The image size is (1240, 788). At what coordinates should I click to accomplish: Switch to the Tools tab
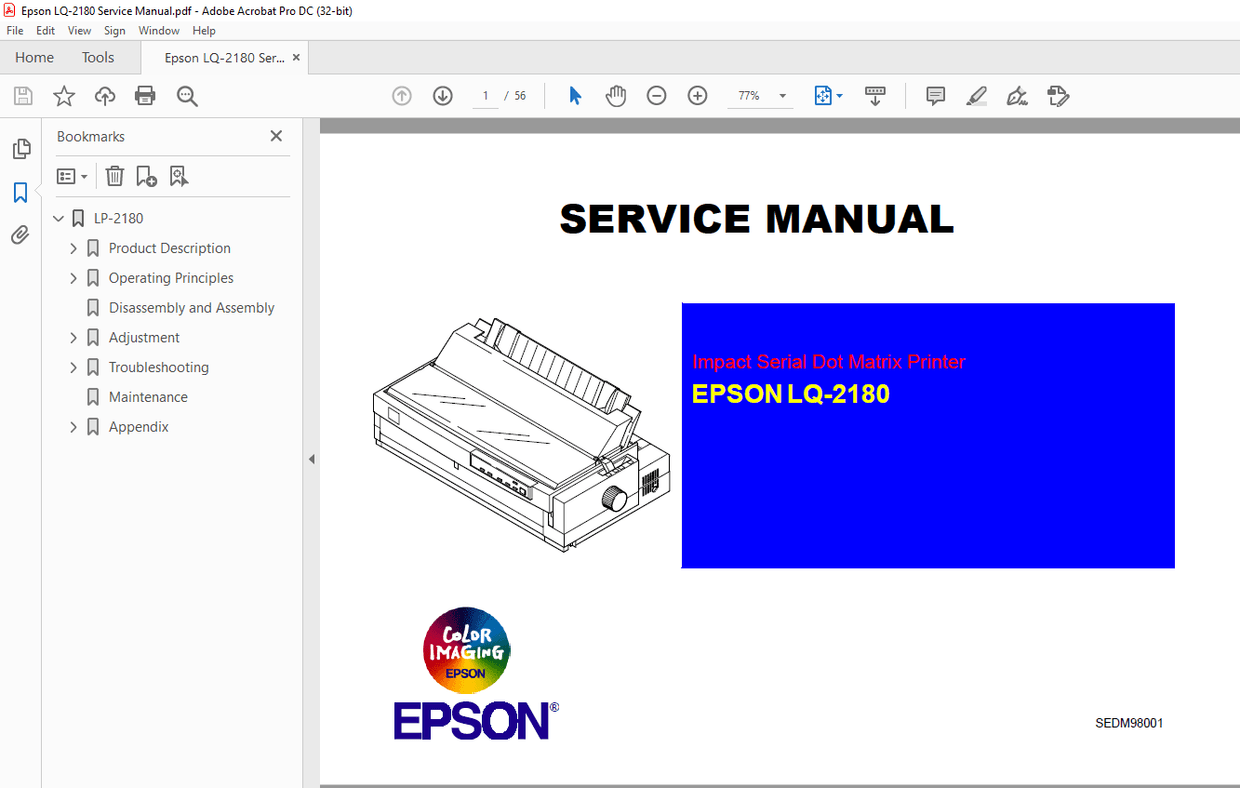click(x=97, y=57)
